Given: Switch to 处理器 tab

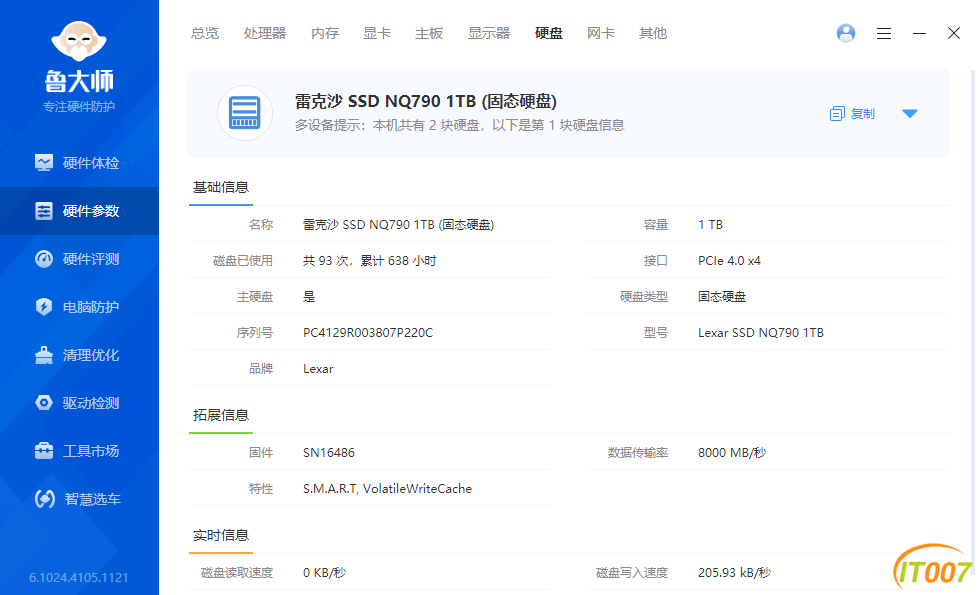Looking at the screenshot, I should coord(264,33).
